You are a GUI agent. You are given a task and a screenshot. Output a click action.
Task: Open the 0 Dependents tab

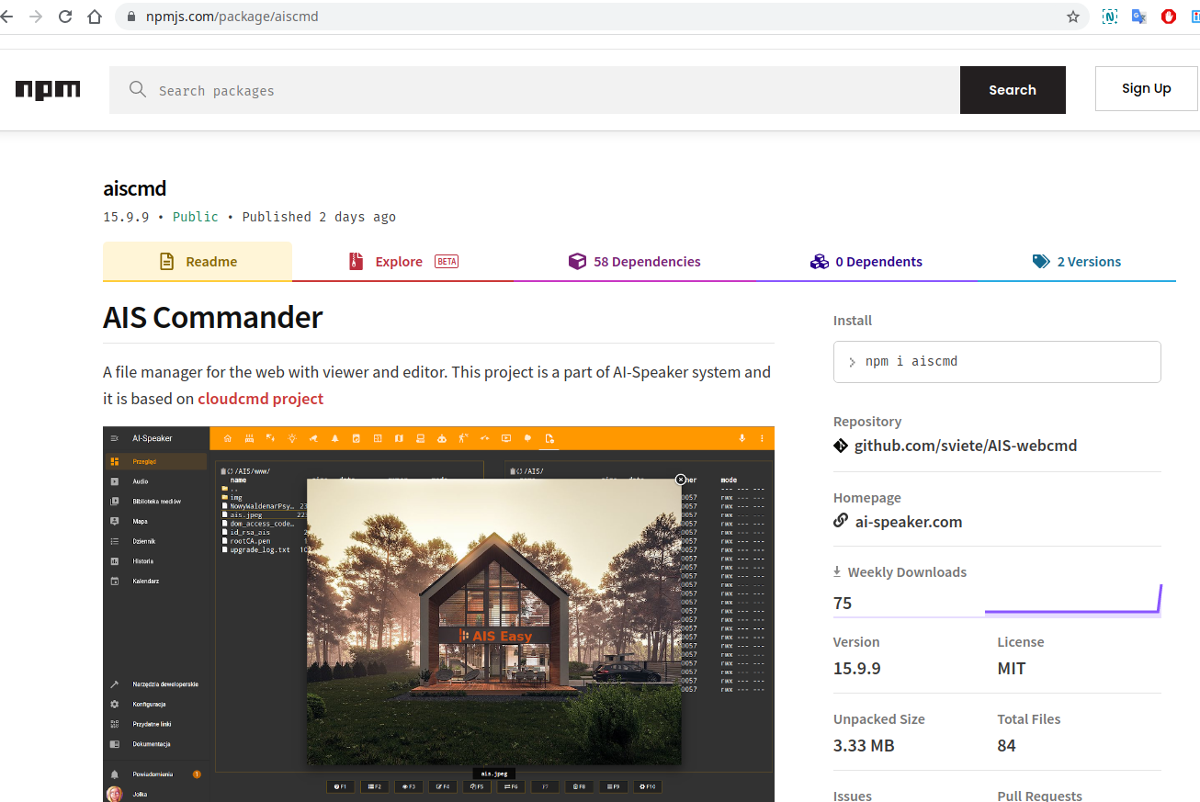tap(866, 262)
